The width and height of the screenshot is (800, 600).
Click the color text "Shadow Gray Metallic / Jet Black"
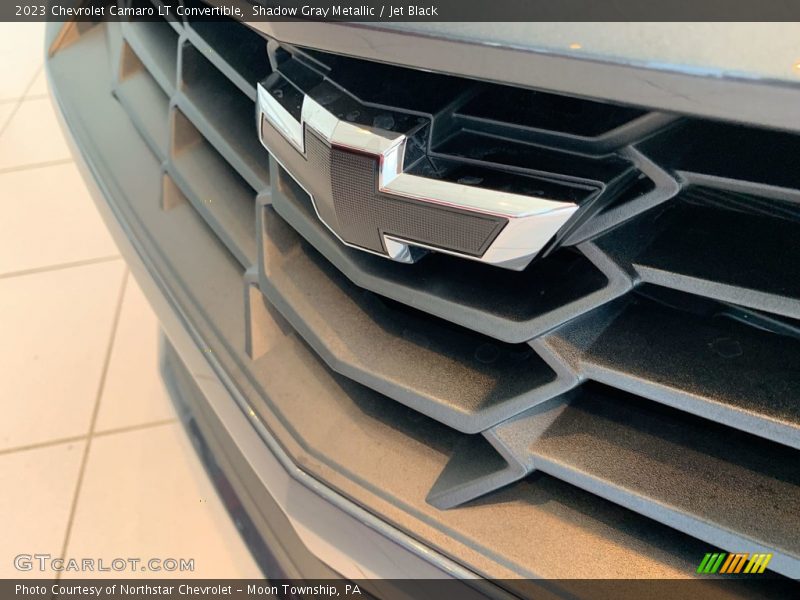tap(344, 11)
